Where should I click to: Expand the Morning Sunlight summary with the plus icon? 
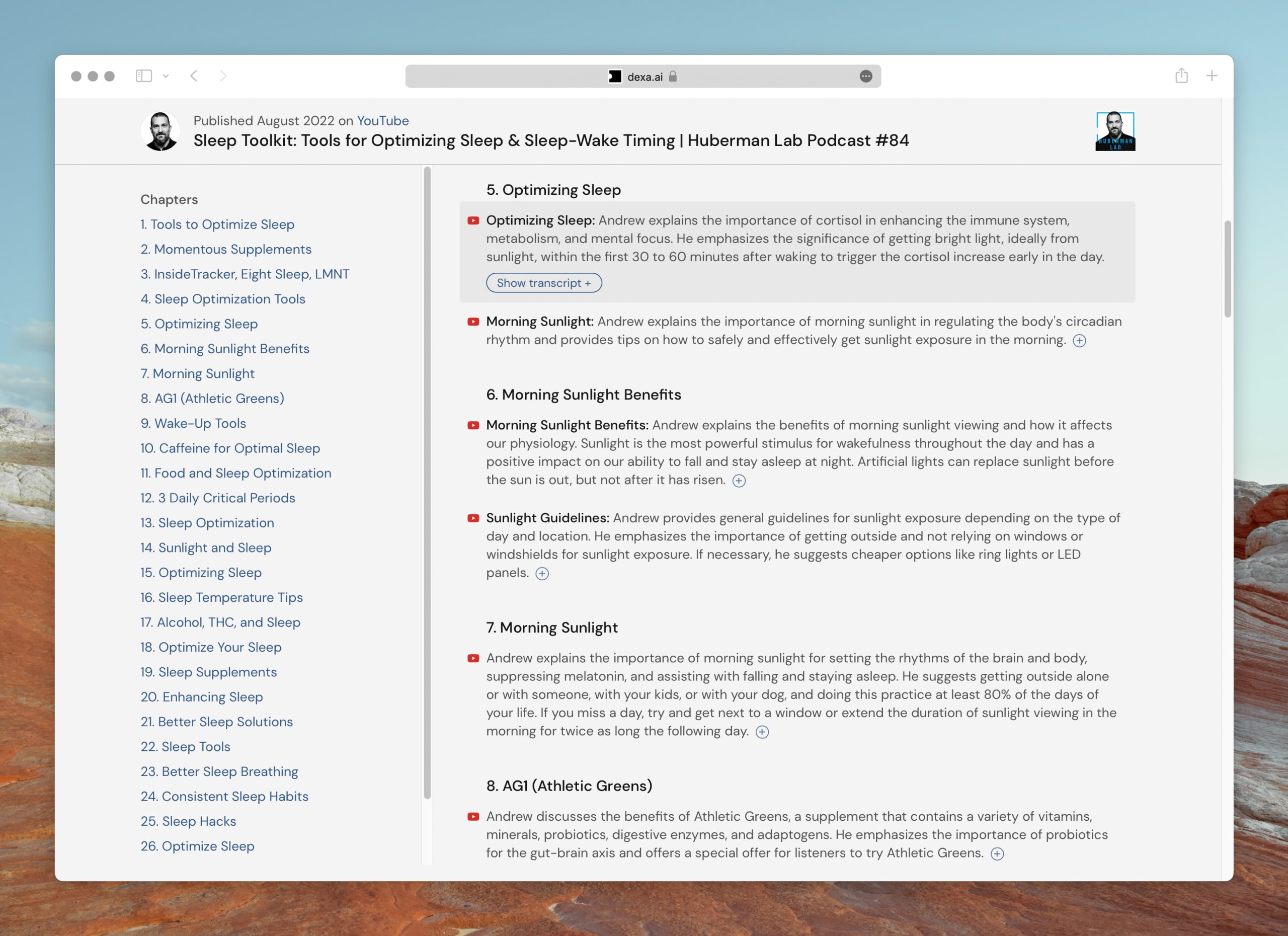pos(1079,341)
